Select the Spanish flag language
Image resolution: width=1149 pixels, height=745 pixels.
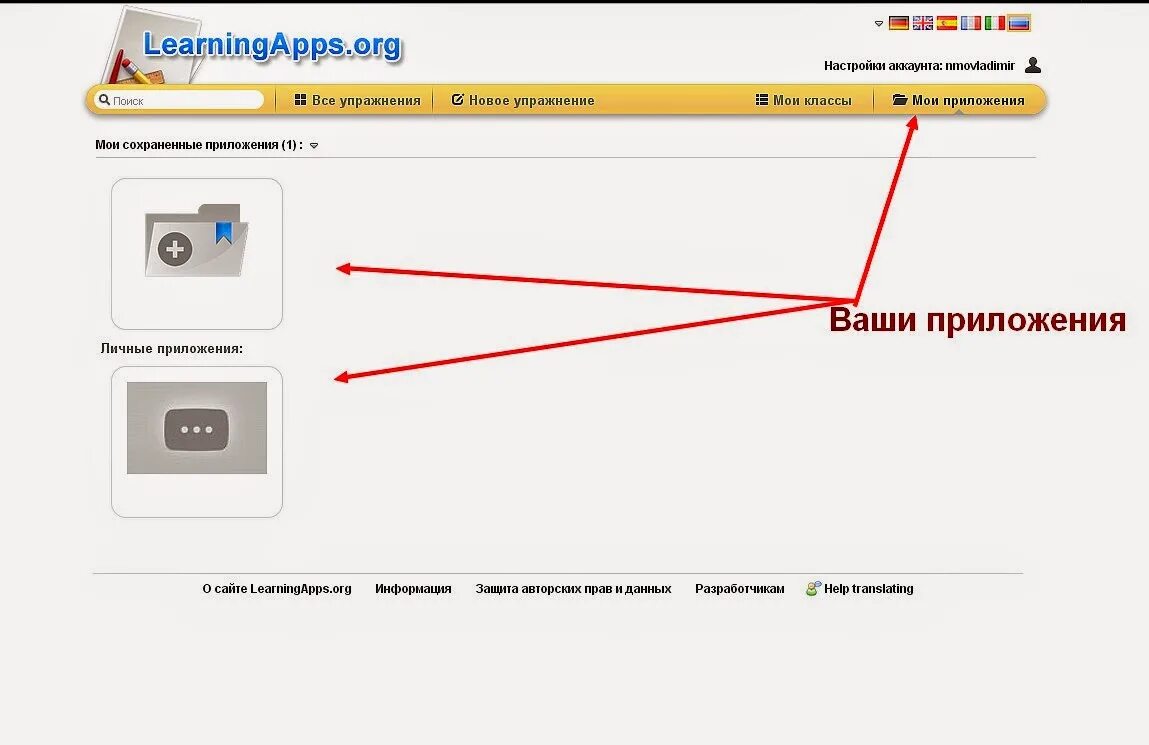point(947,23)
